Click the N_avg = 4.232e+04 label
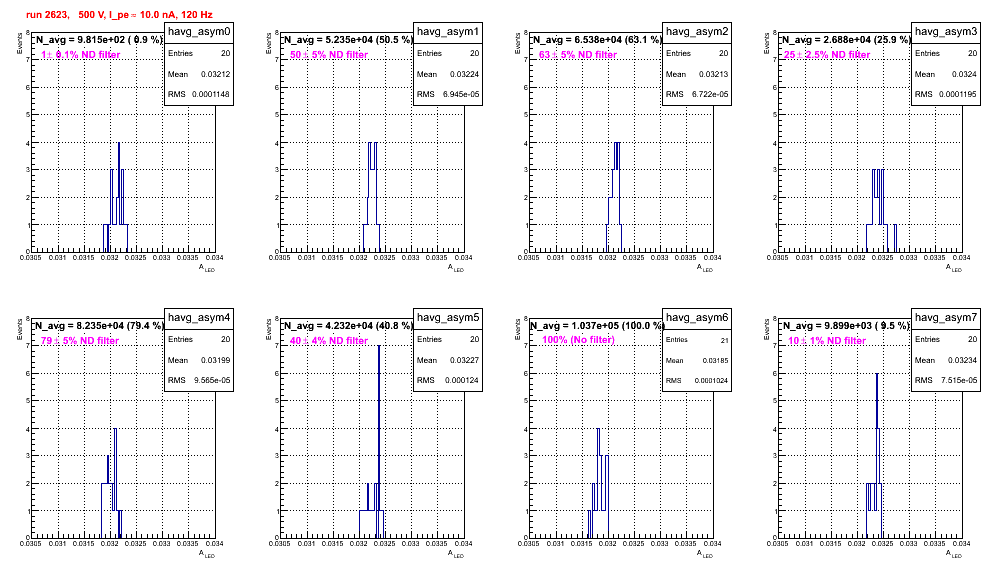This screenshot has height=572, width=996. 348,326
